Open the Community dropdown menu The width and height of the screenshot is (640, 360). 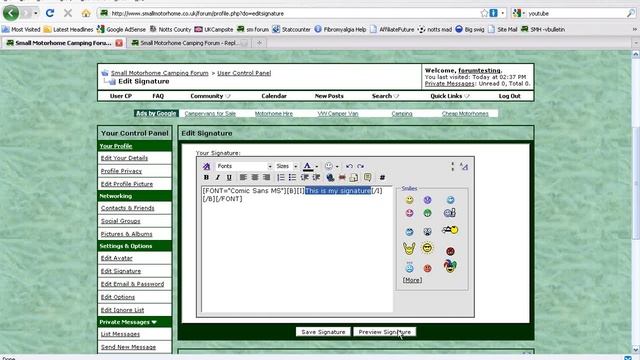[210, 96]
